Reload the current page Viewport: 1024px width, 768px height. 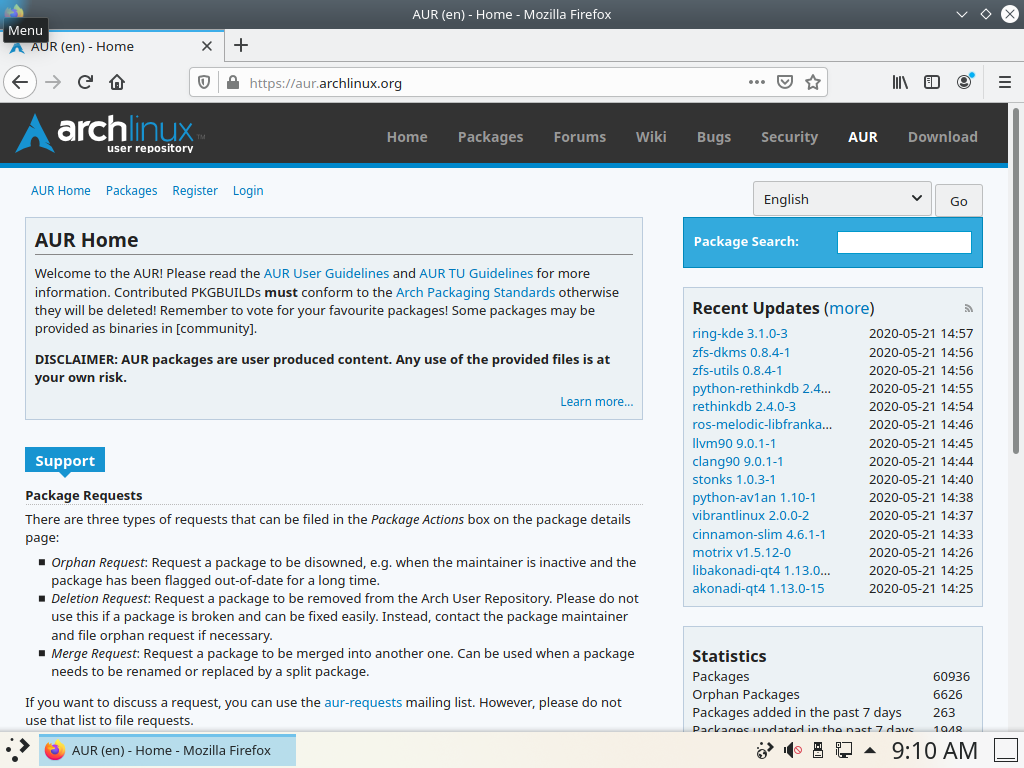click(85, 82)
